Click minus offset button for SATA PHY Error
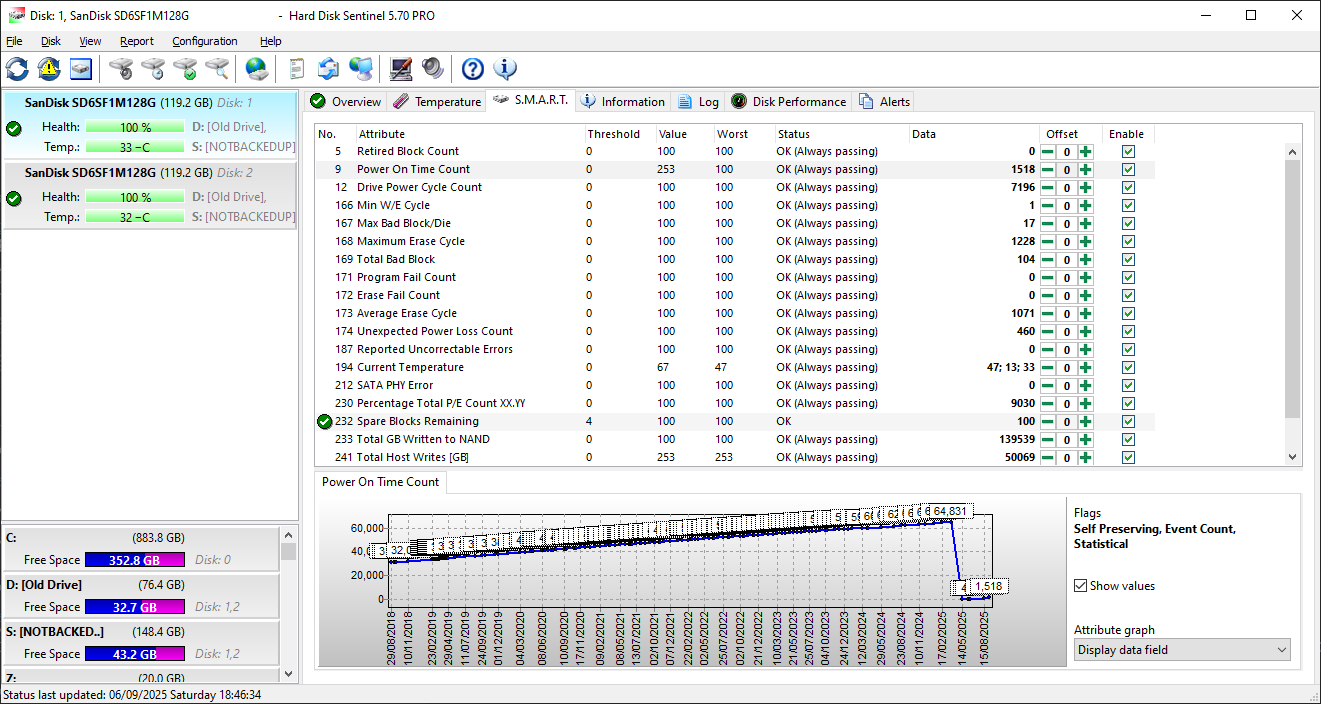Image resolution: width=1321 pixels, height=704 pixels. [x=1048, y=386]
